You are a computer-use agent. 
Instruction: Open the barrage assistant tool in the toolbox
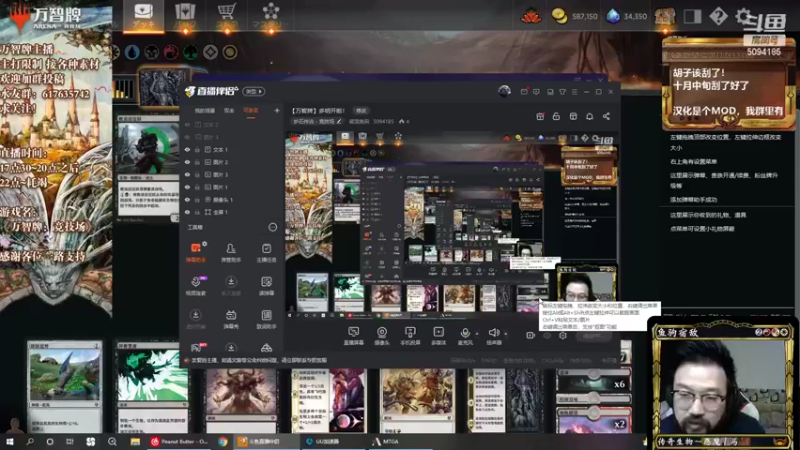(x=196, y=252)
